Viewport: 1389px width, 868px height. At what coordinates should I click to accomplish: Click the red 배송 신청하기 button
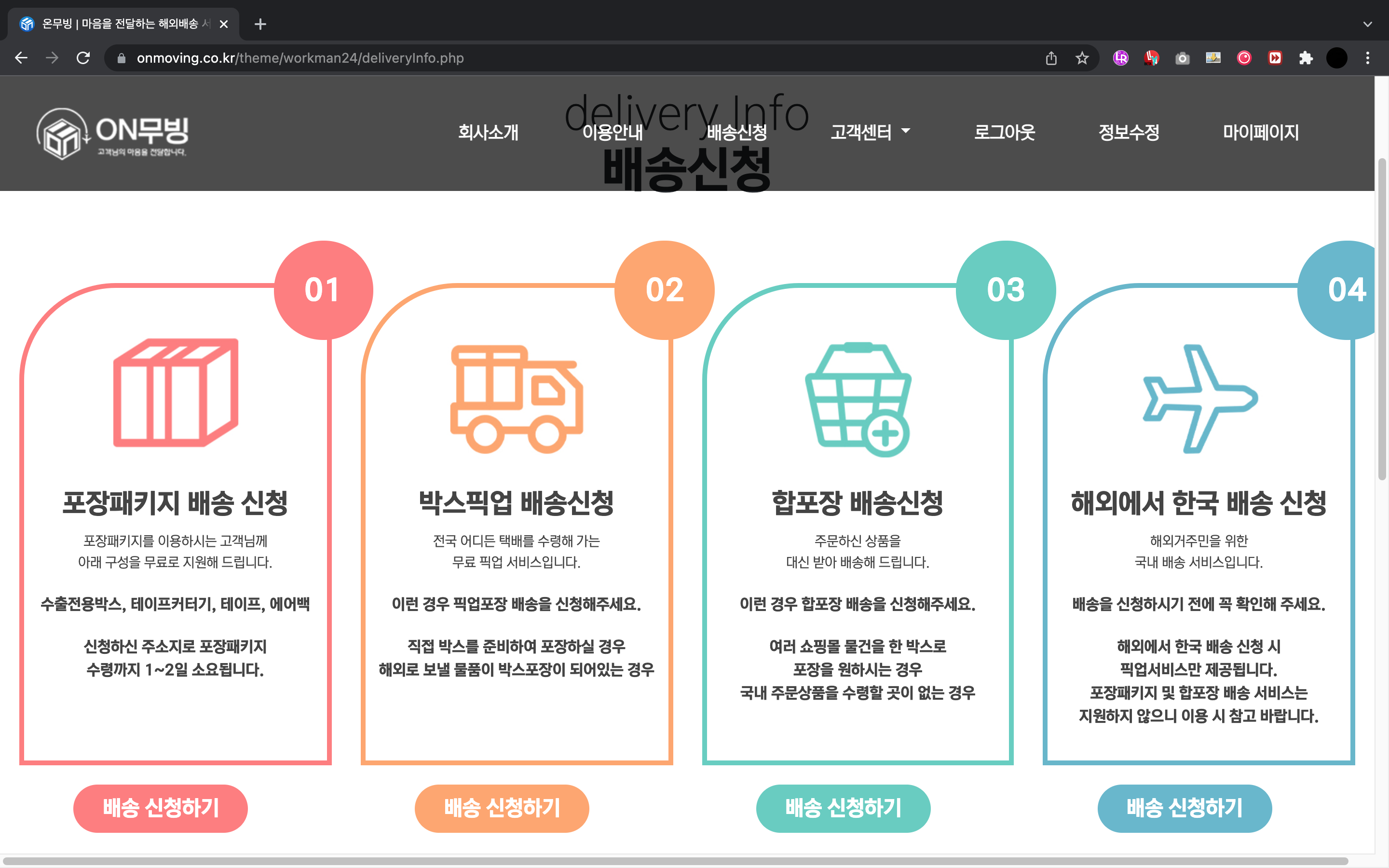tap(161, 808)
